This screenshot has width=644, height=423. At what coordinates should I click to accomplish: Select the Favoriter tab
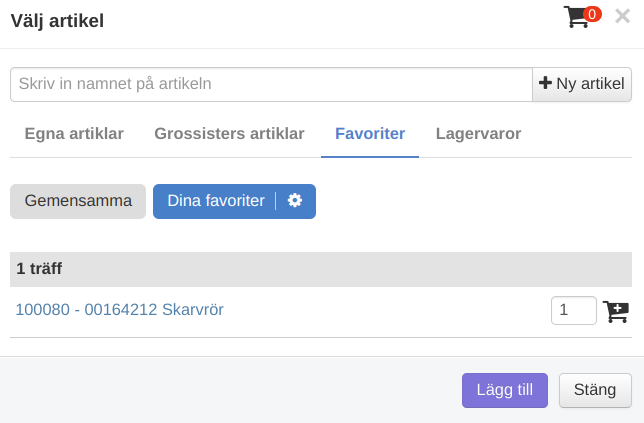[x=370, y=134]
